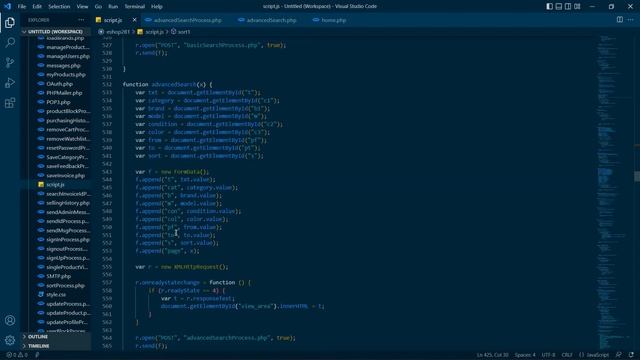Toggle the Secondary Side Bar layout icon
Viewport: 640px width, 360px height.
(x=568, y=6)
